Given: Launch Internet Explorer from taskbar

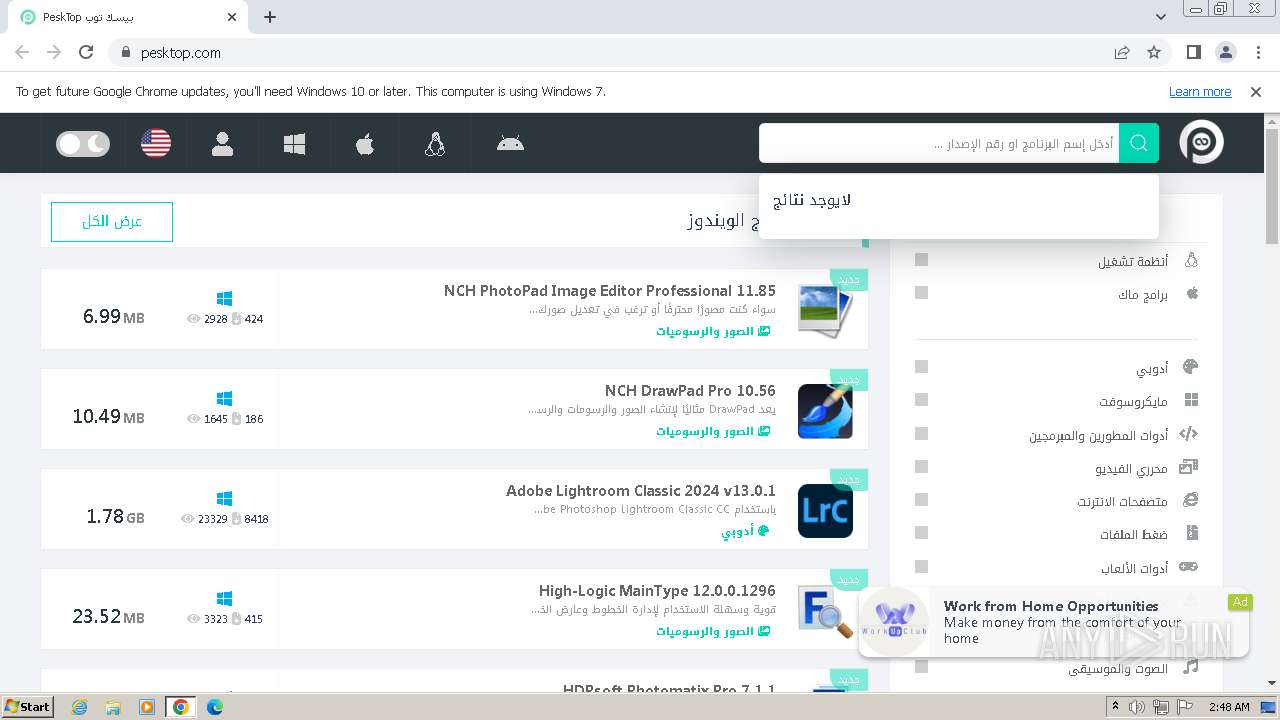Looking at the screenshot, I should point(80,707).
